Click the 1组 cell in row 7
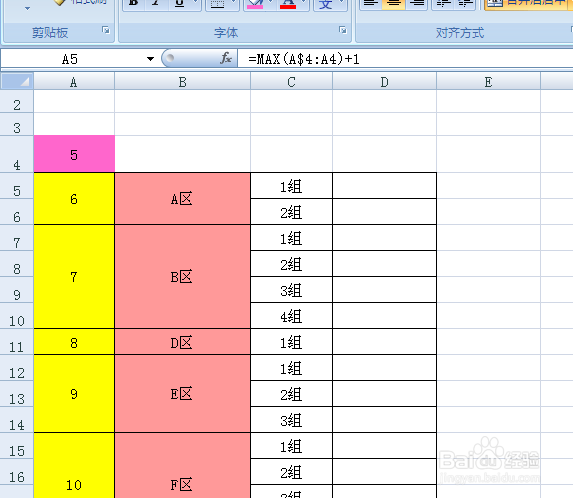This screenshot has height=498, width=573. tap(291, 237)
